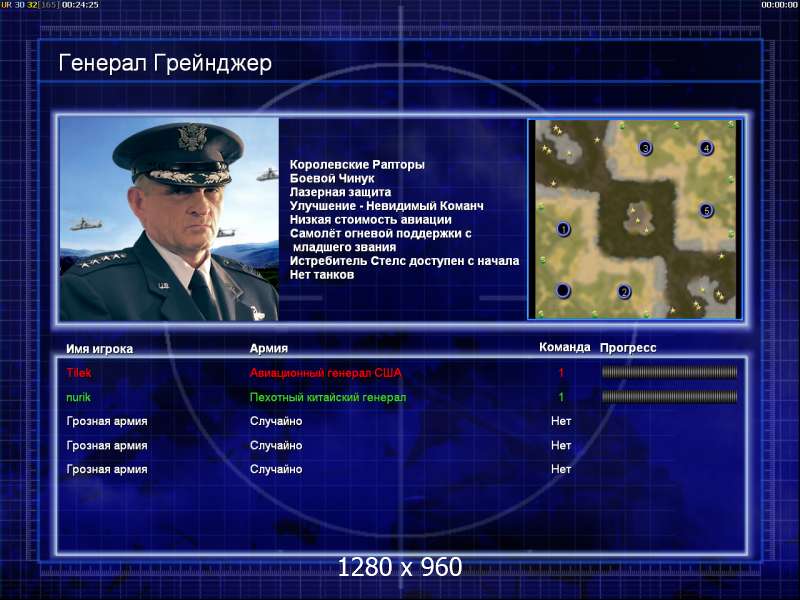Click the 'Прогресс' column header
The width and height of the screenshot is (800, 600).
click(628, 348)
